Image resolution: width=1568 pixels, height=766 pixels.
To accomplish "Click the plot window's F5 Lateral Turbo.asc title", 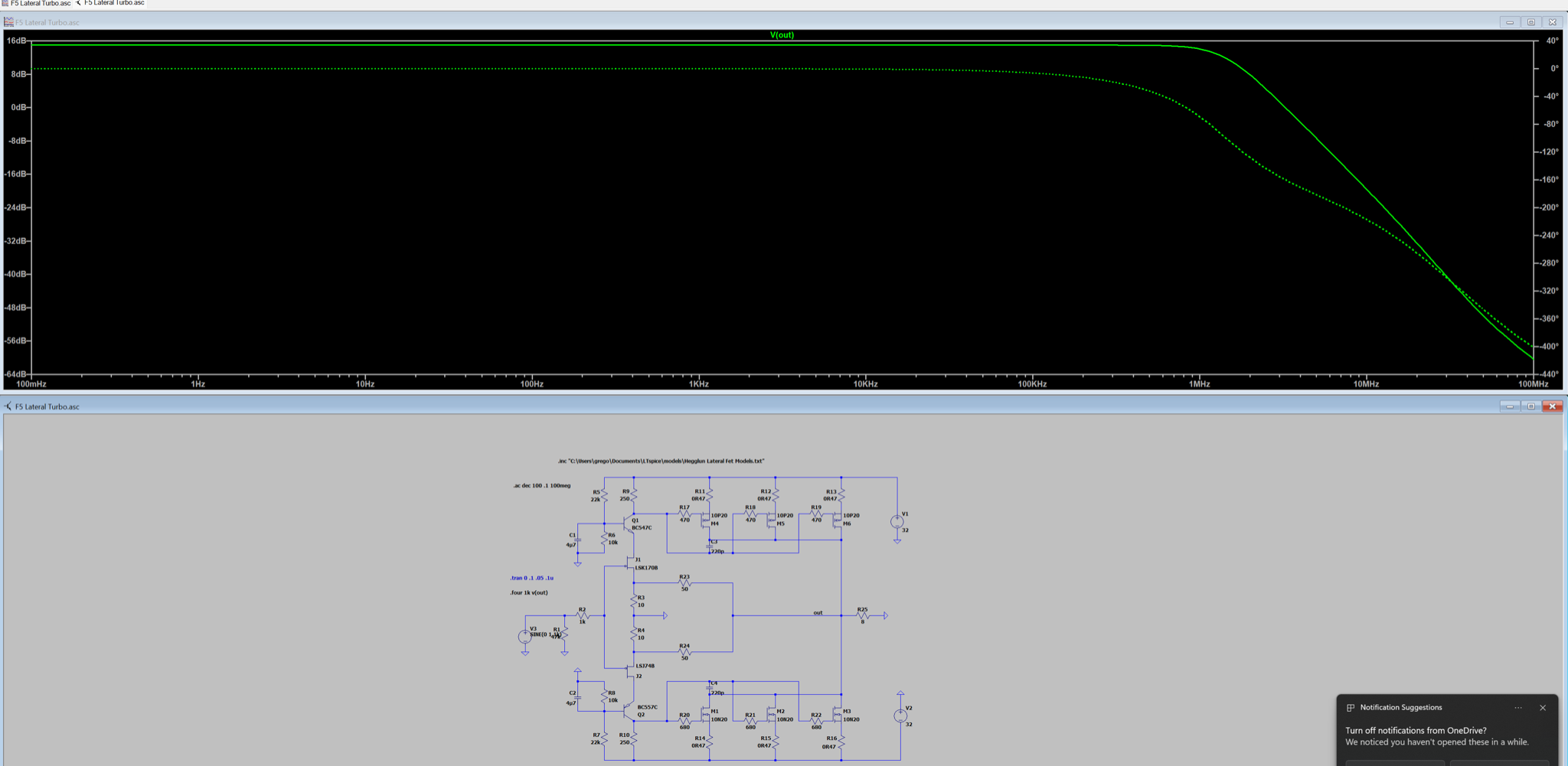I will (x=47, y=22).
